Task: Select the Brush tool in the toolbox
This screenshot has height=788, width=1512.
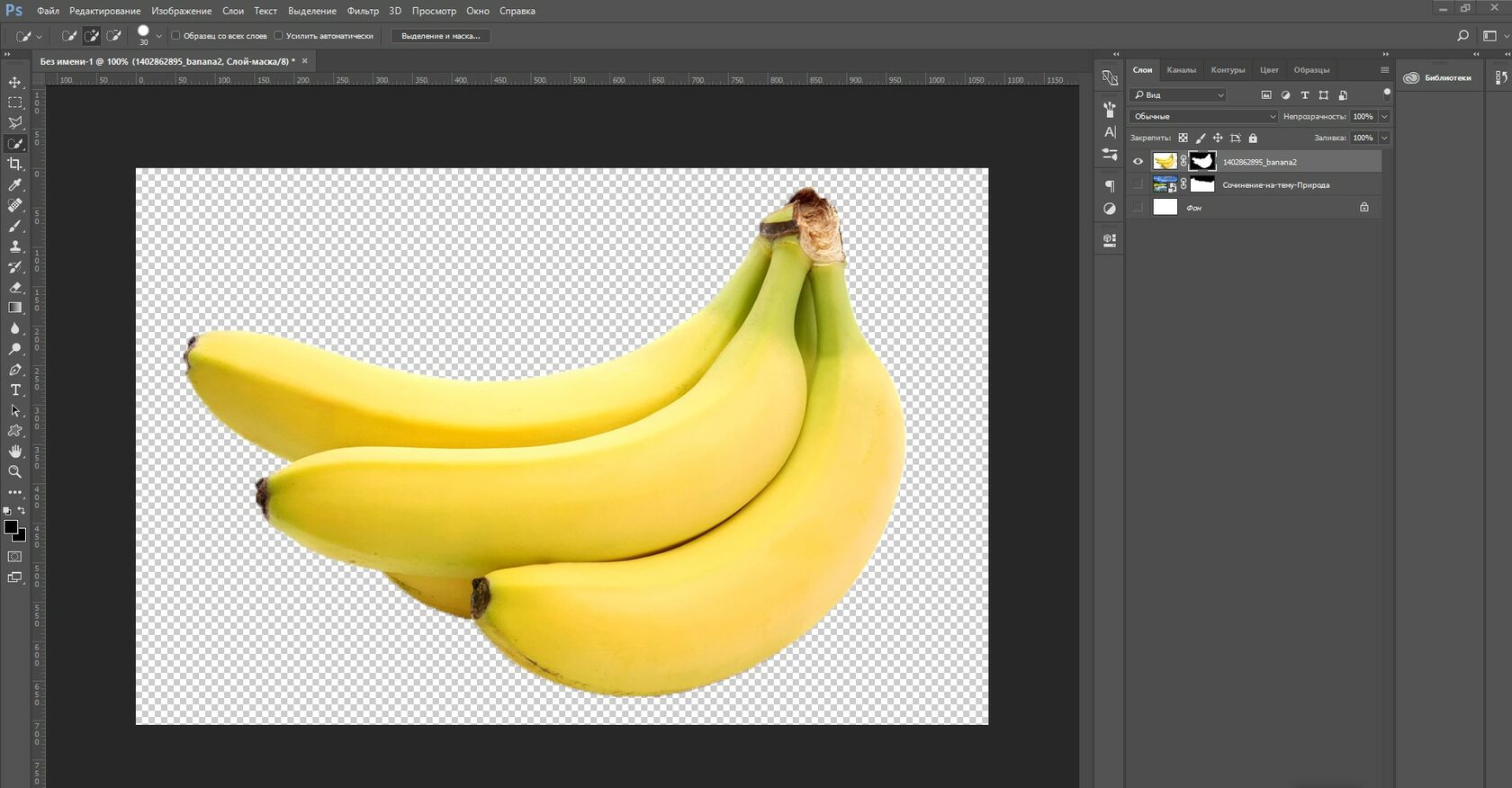Action: [x=15, y=226]
